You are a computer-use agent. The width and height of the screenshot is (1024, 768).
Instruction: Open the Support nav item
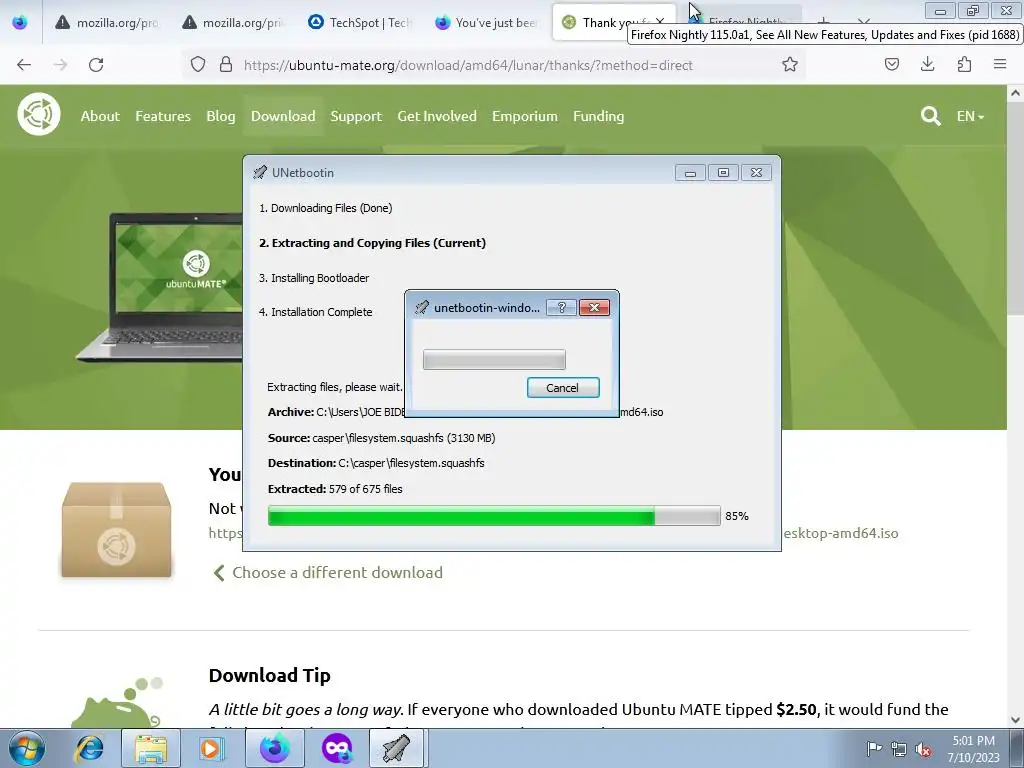356,116
